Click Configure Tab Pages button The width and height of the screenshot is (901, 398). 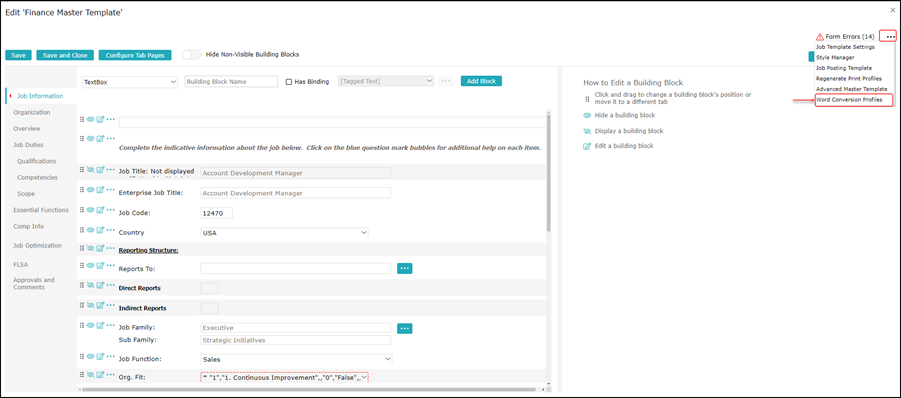[135, 55]
